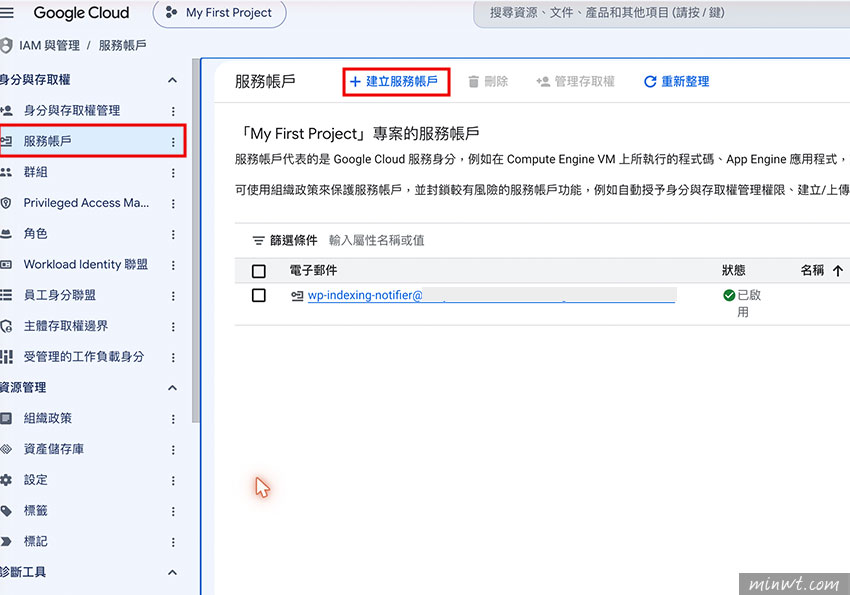Screen dimensions: 850x595
Task: Focus the resource search field
Action: point(661,13)
